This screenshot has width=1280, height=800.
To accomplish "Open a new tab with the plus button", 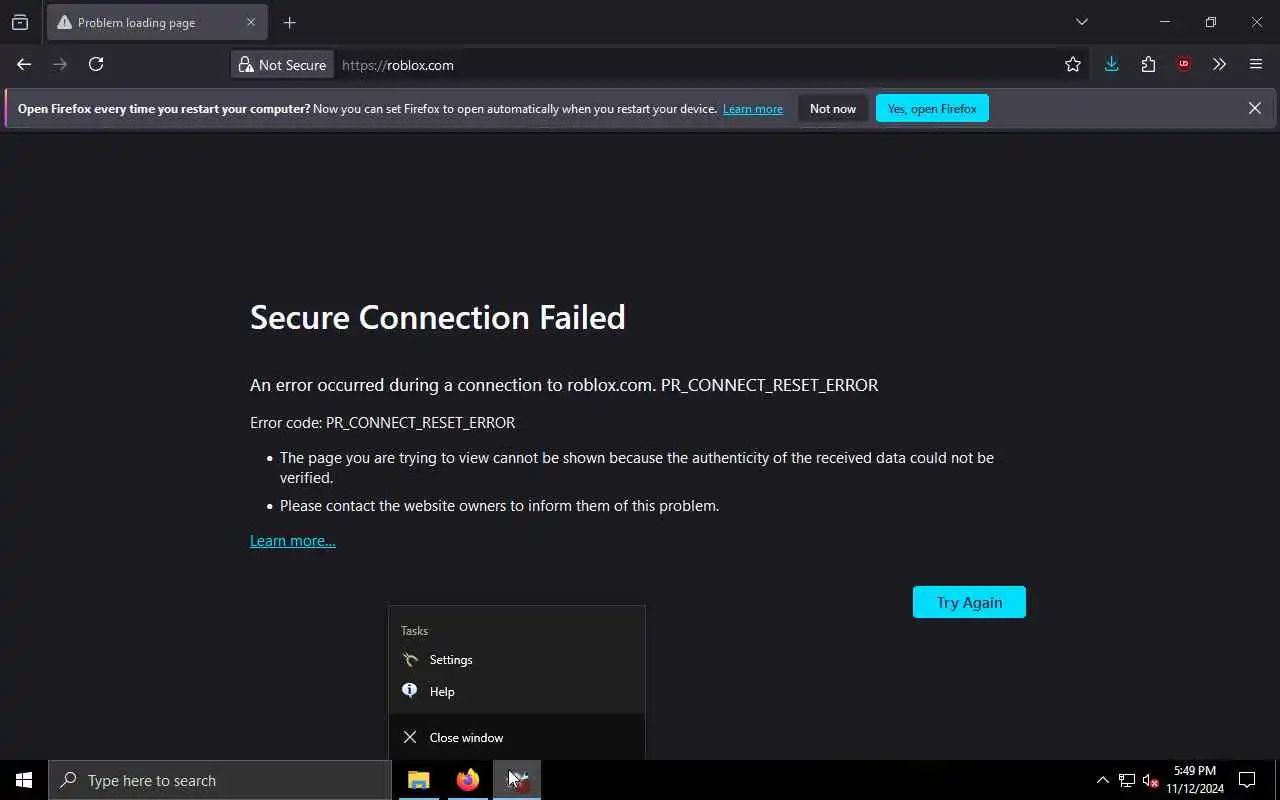I will pyautogui.click(x=289, y=22).
